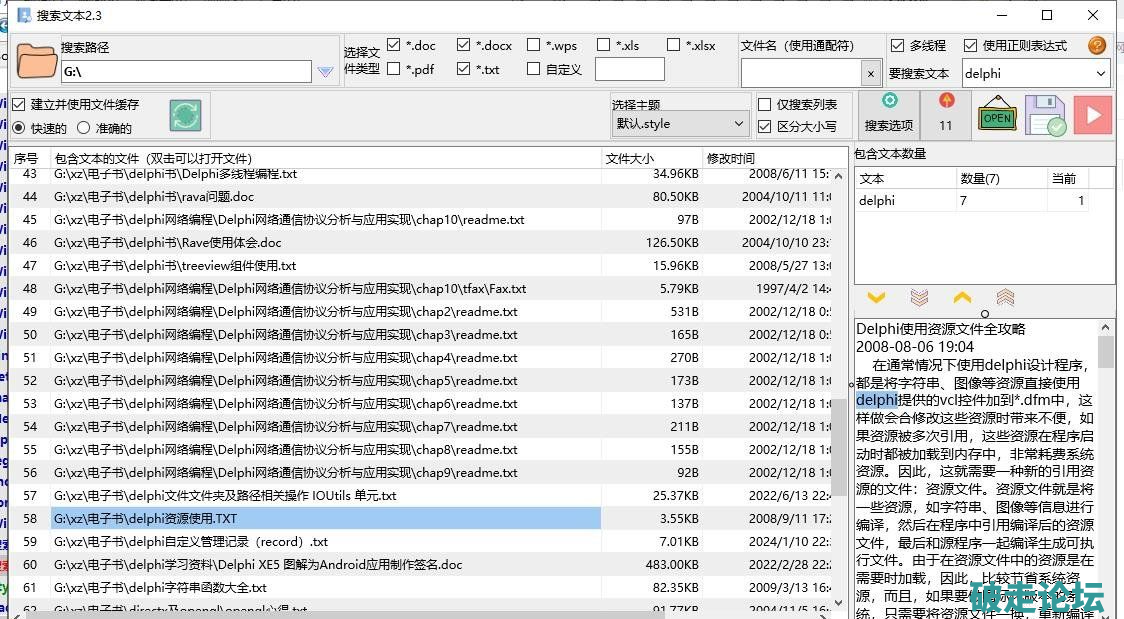Expand the search path history dropdown arrow
The width and height of the screenshot is (1124, 619).
[325, 72]
